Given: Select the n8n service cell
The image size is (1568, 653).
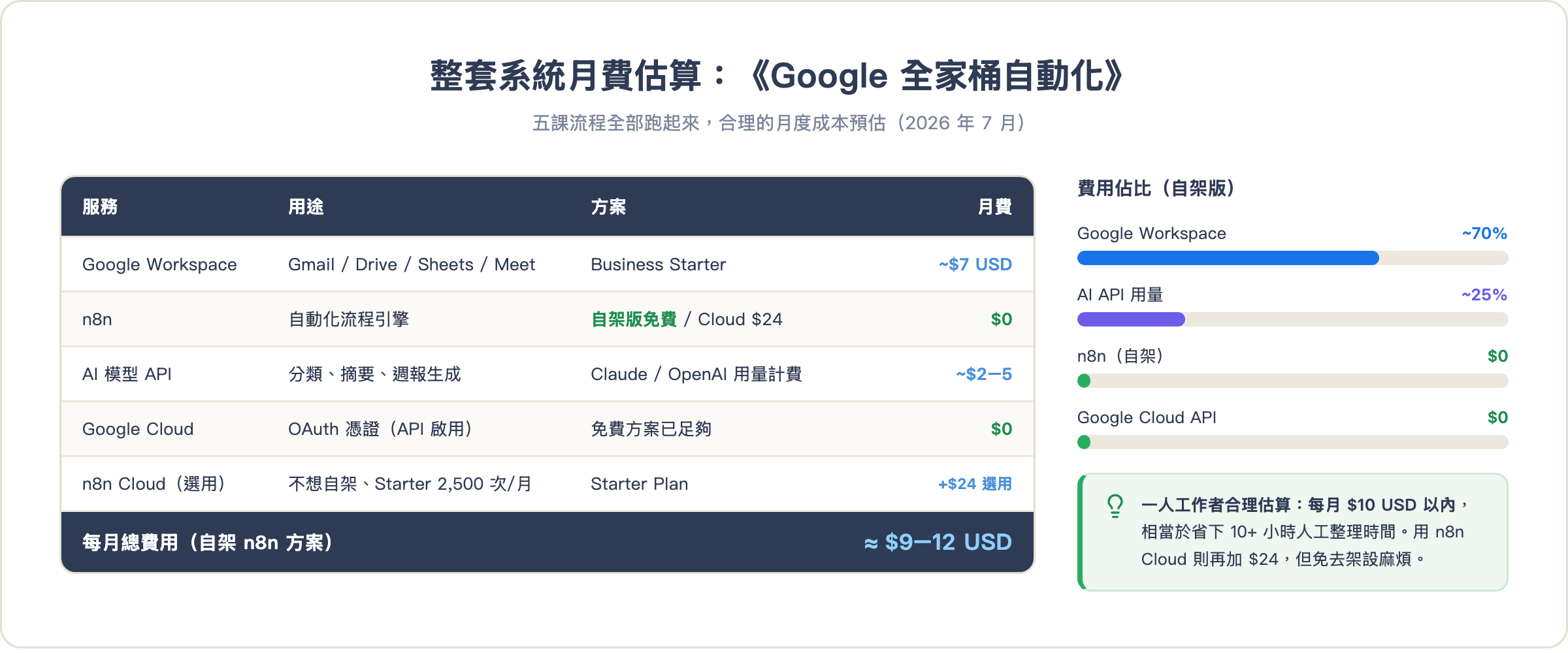Looking at the screenshot, I should (x=97, y=319).
